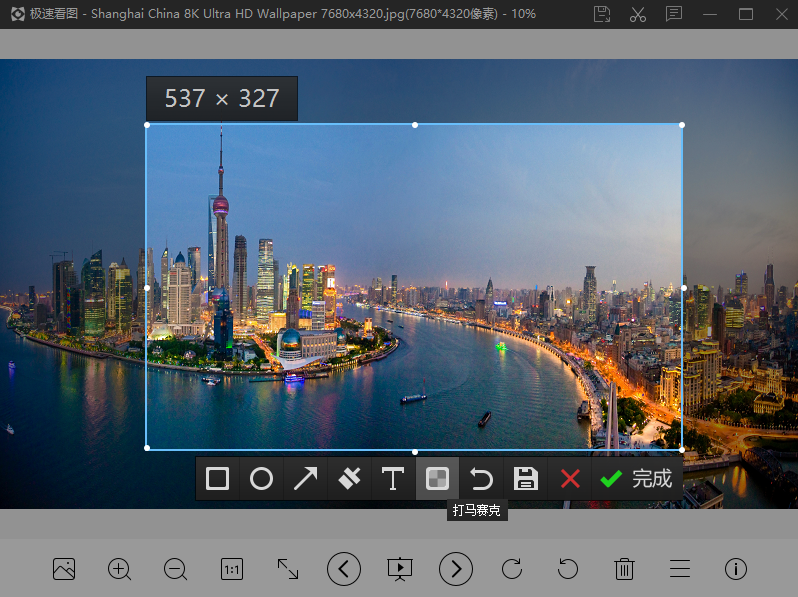Go to the previous image

(344, 569)
